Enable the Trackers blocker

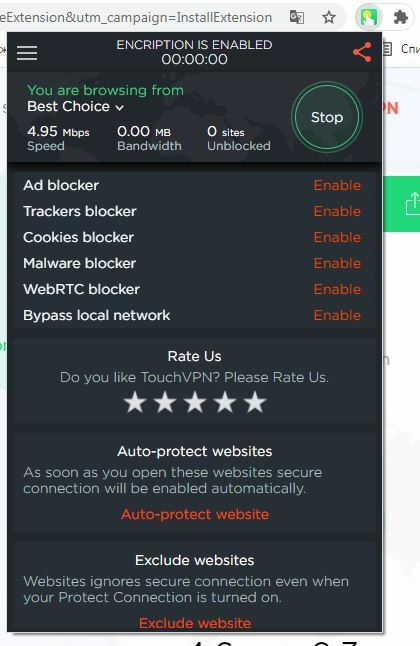pos(337,211)
